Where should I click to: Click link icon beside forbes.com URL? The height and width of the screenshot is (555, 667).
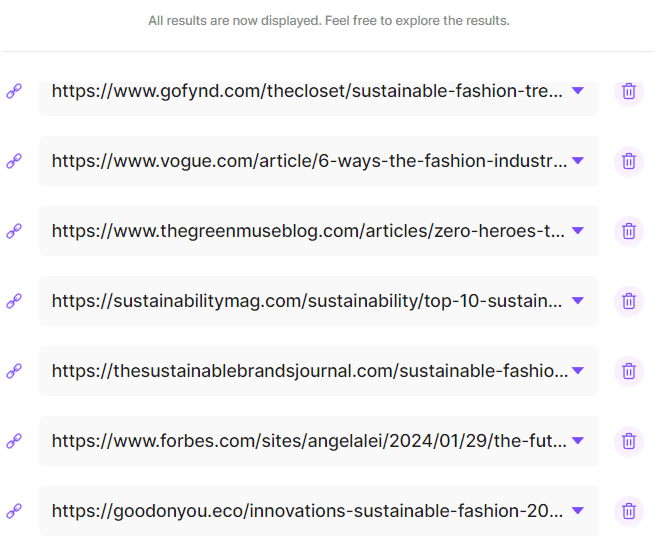[14, 441]
